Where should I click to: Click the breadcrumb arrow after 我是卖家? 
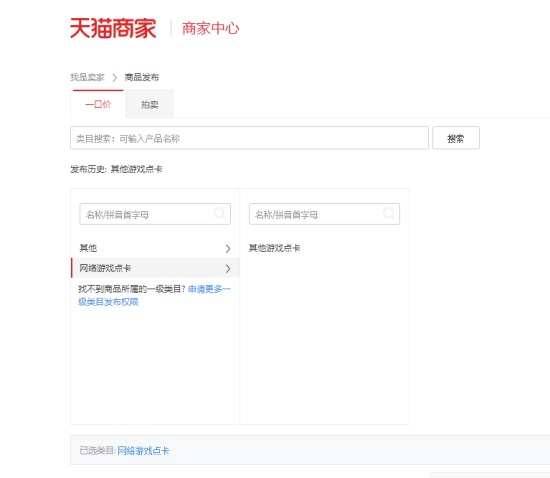coord(114,78)
